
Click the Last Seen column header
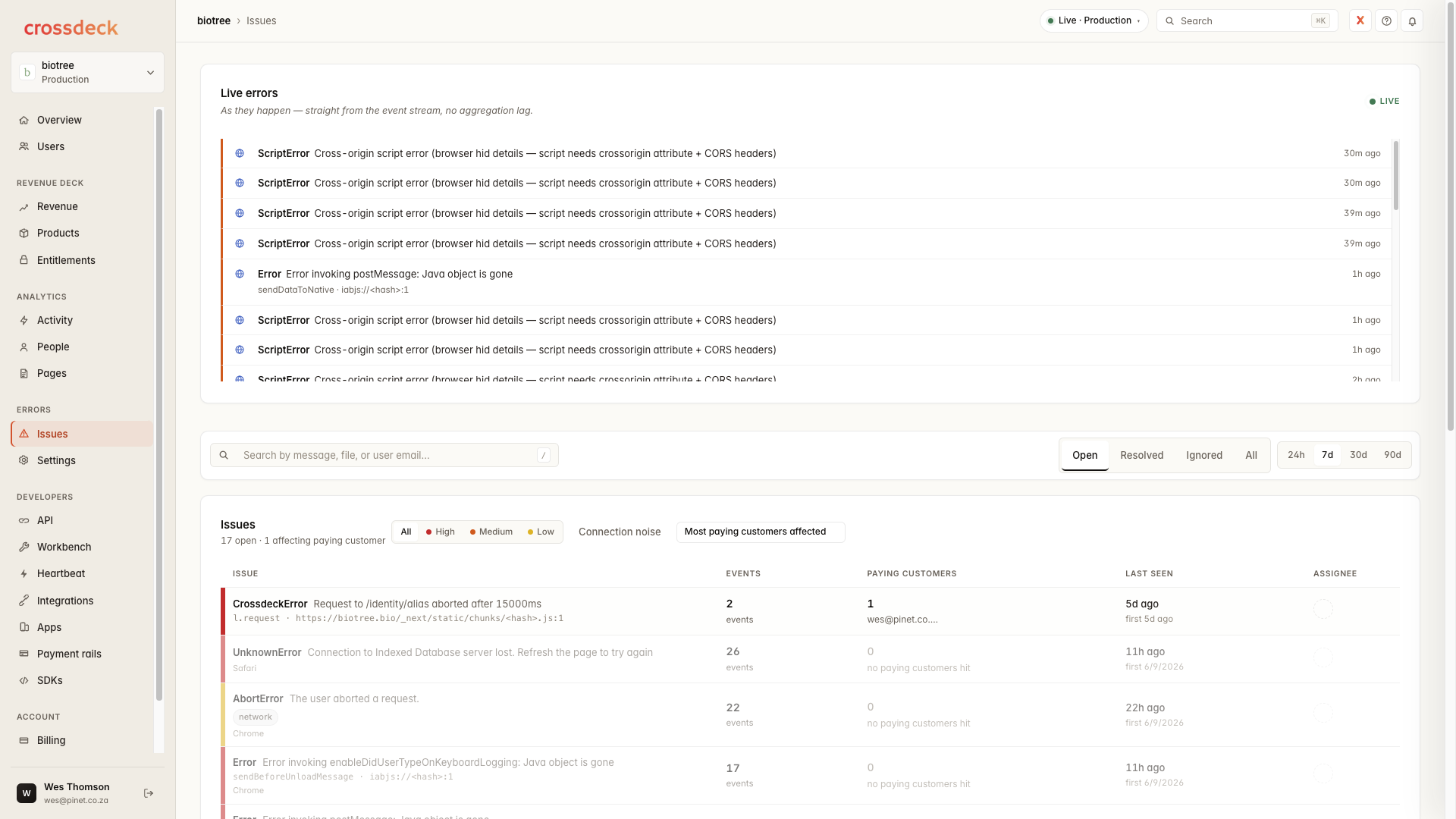coord(1149,574)
